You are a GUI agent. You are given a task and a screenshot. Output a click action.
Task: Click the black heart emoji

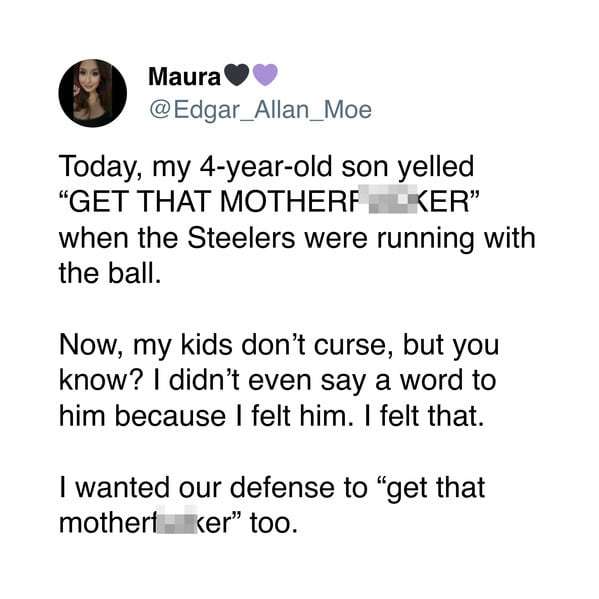tap(237, 75)
